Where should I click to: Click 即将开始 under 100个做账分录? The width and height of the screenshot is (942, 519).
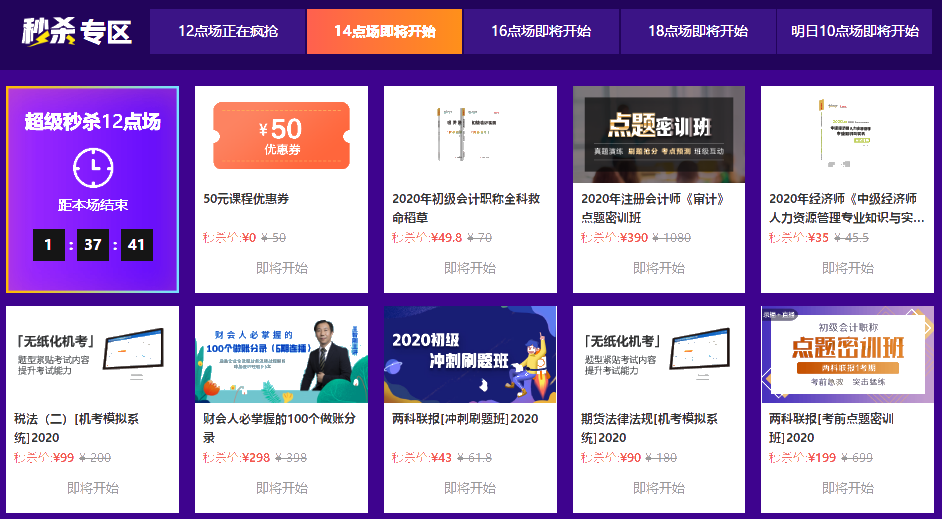click(x=282, y=488)
